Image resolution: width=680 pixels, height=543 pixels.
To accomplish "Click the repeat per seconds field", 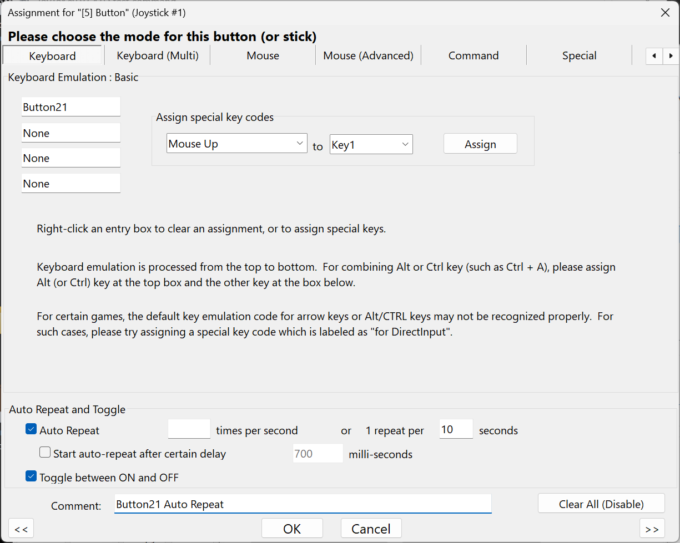I will [456, 429].
